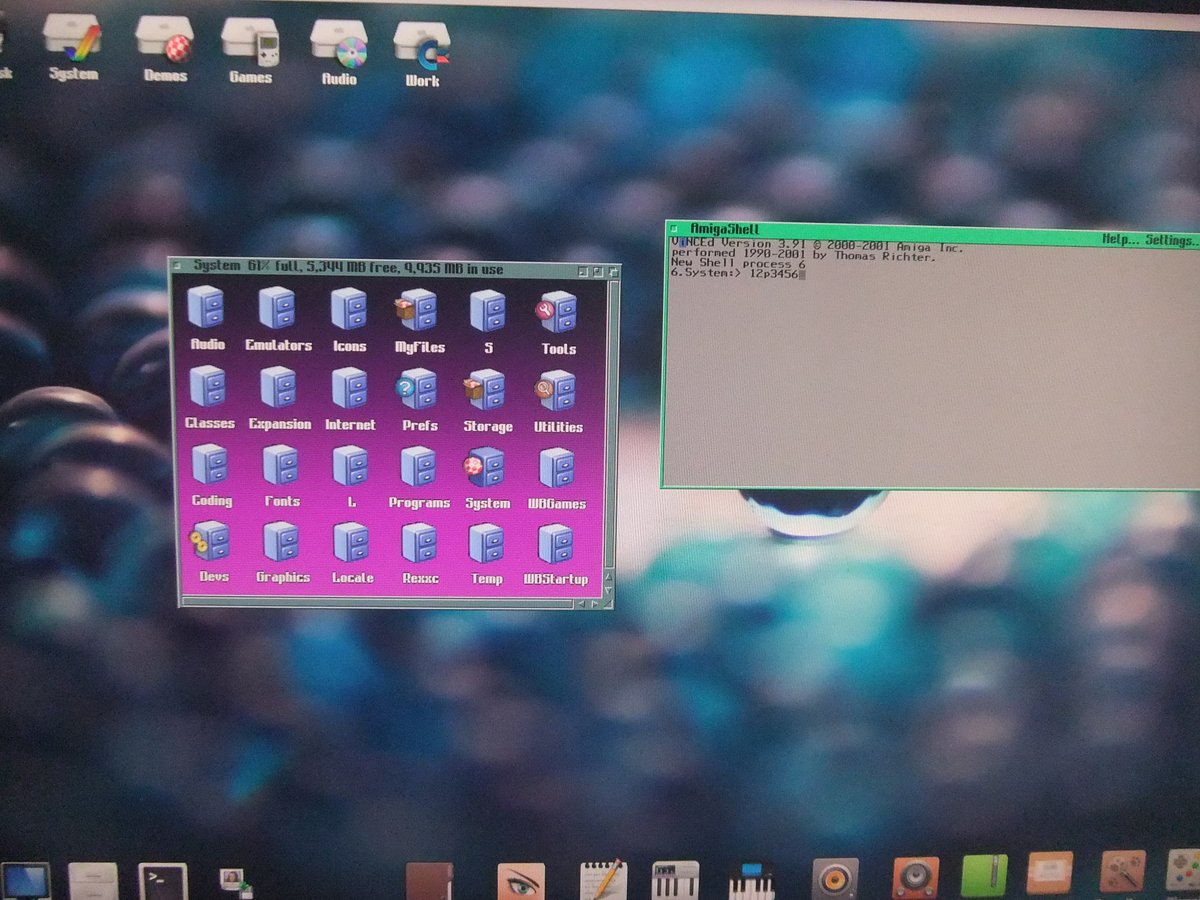Open the grey speaker dock icon

click(835, 879)
